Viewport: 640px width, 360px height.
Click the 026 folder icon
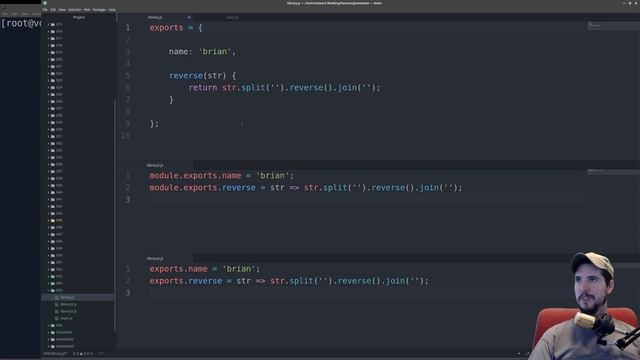click(53, 101)
